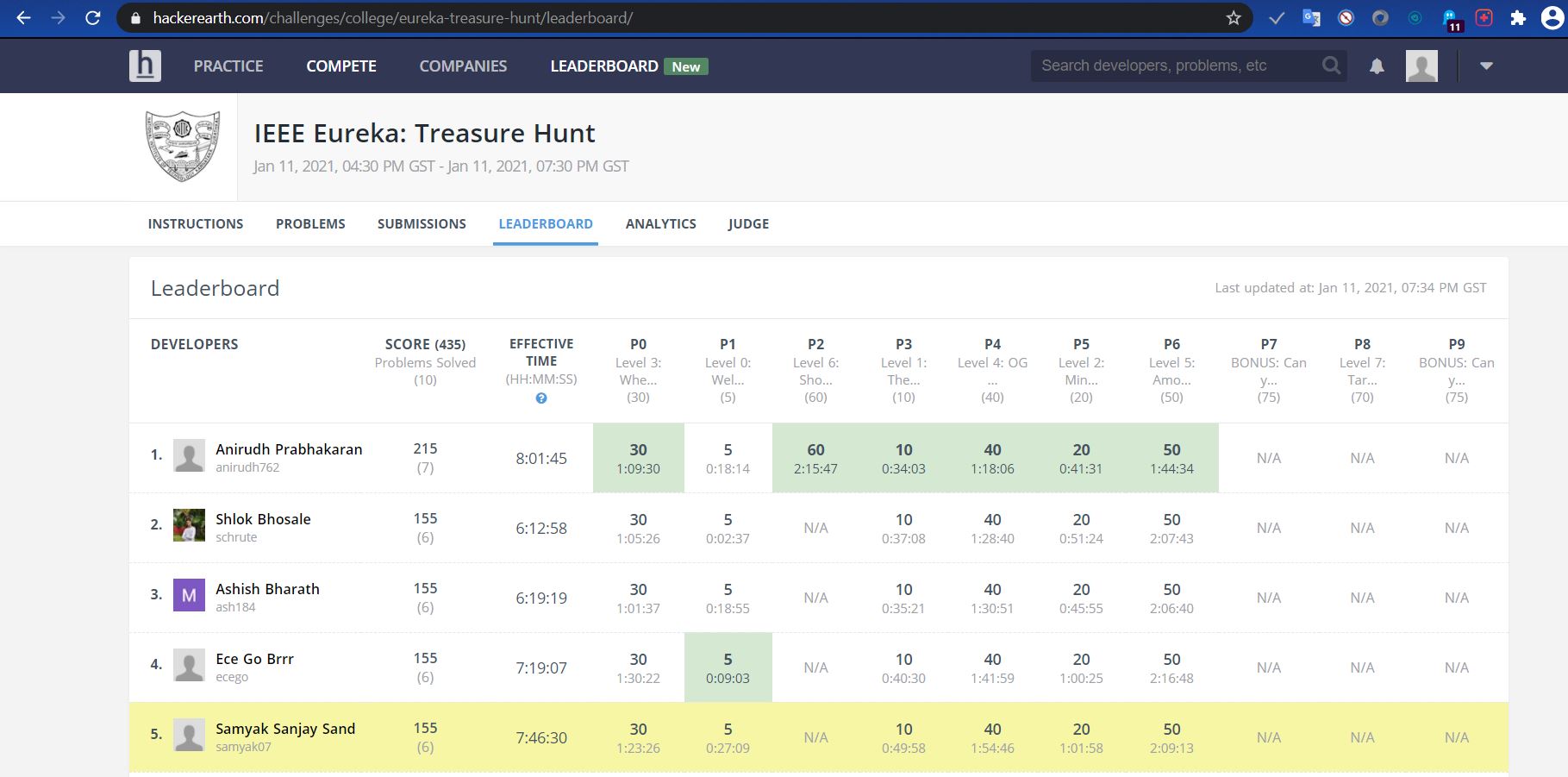Open Shlok Bhosale's profile link
The height and width of the screenshot is (777, 1568).
263,519
